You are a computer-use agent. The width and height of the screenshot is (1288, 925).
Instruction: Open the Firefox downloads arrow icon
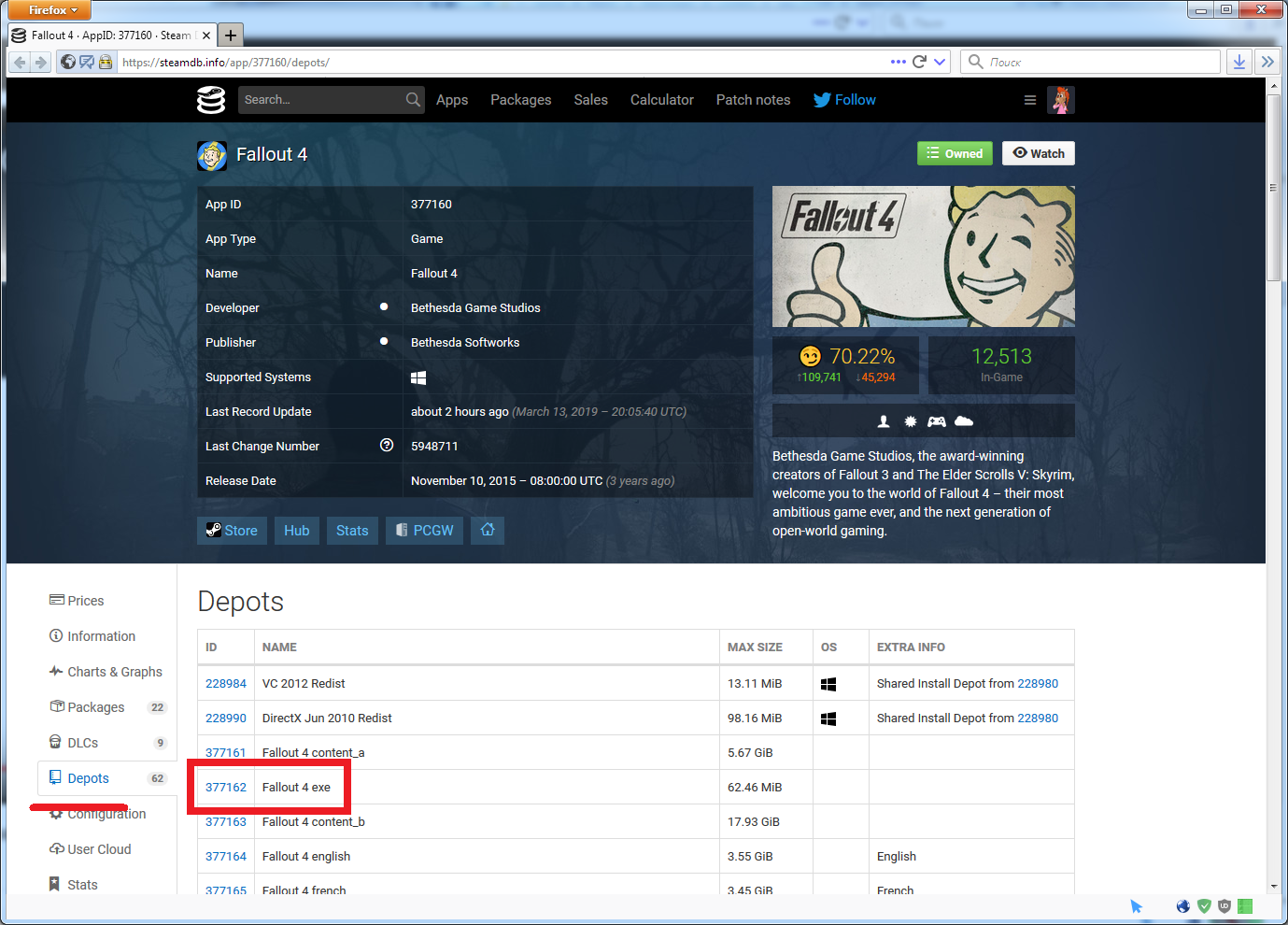click(1238, 62)
